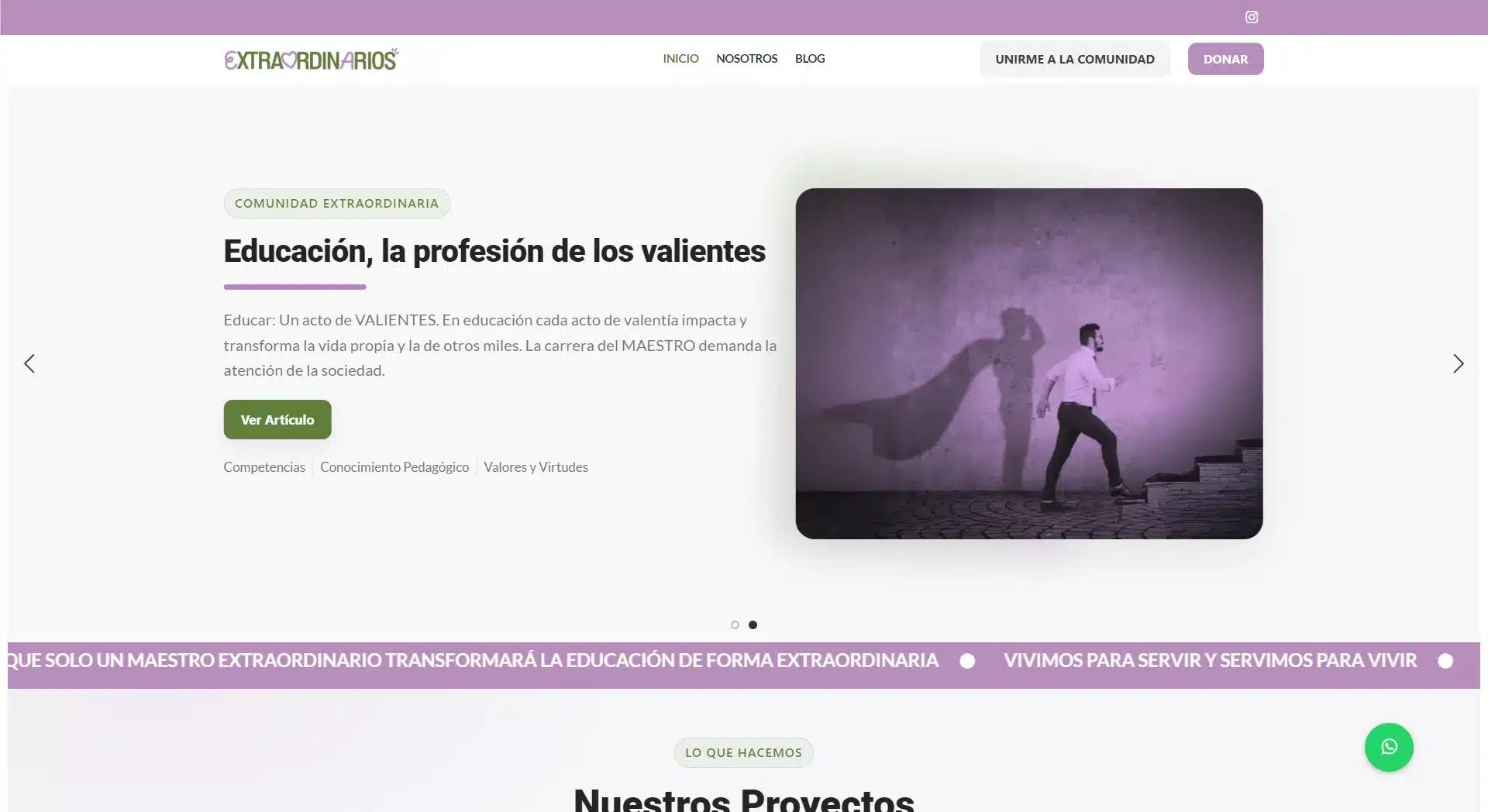The image size is (1488, 812).
Task: Click the Valores y Virtudes tag
Action: tap(536, 466)
